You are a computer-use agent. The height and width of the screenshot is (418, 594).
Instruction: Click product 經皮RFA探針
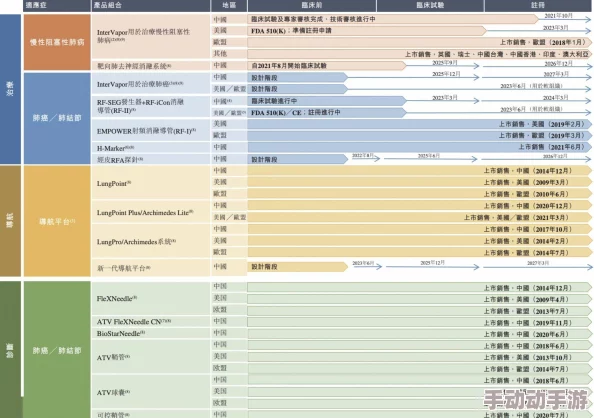pyautogui.click(x=120, y=160)
